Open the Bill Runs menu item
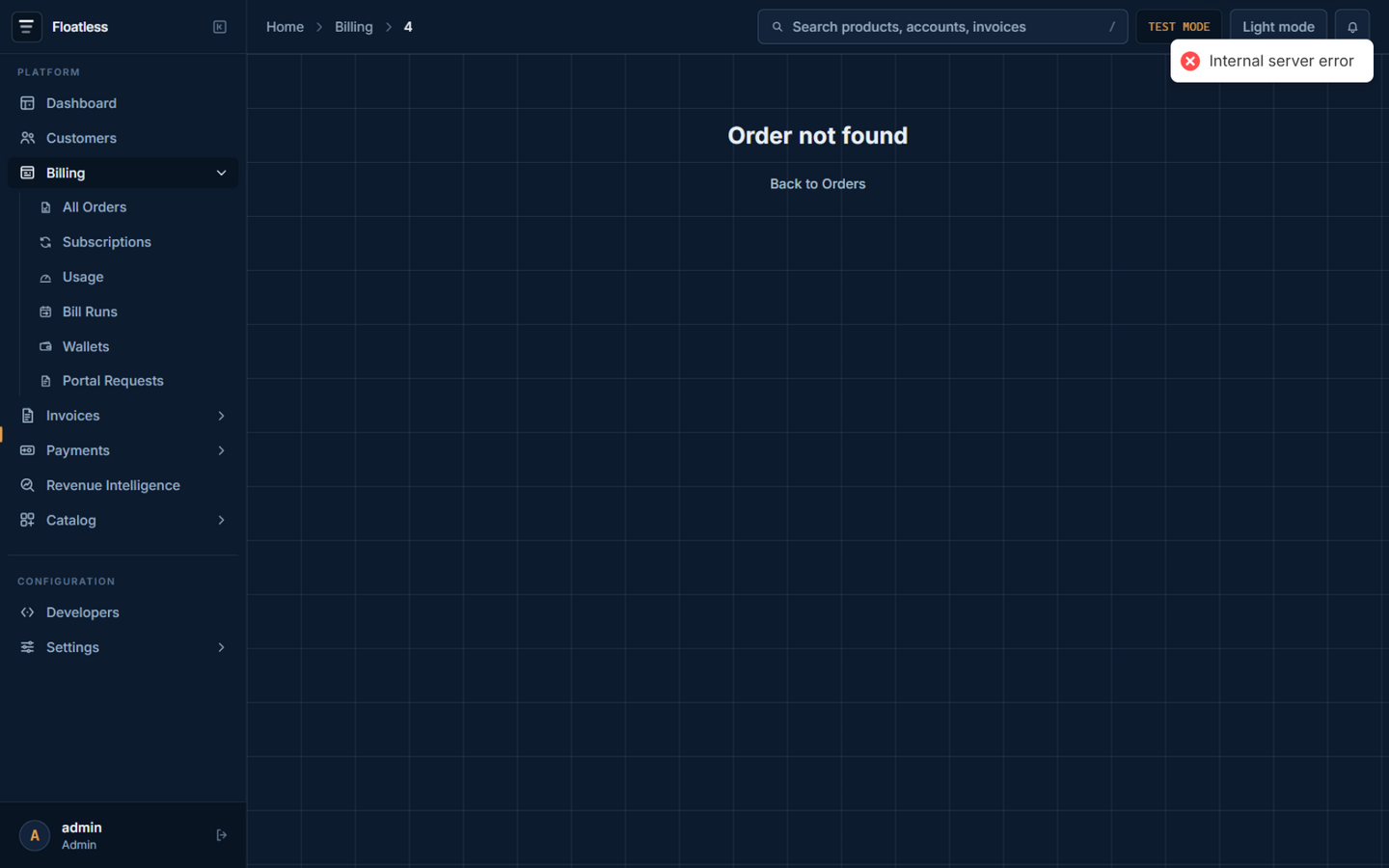This screenshot has height=868, width=1389. click(134, 312)
